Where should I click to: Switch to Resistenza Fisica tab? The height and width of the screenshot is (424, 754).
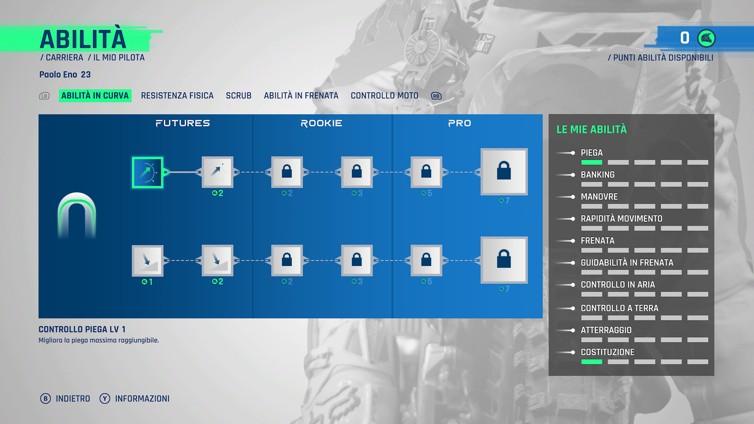click(x=177, y=96)
